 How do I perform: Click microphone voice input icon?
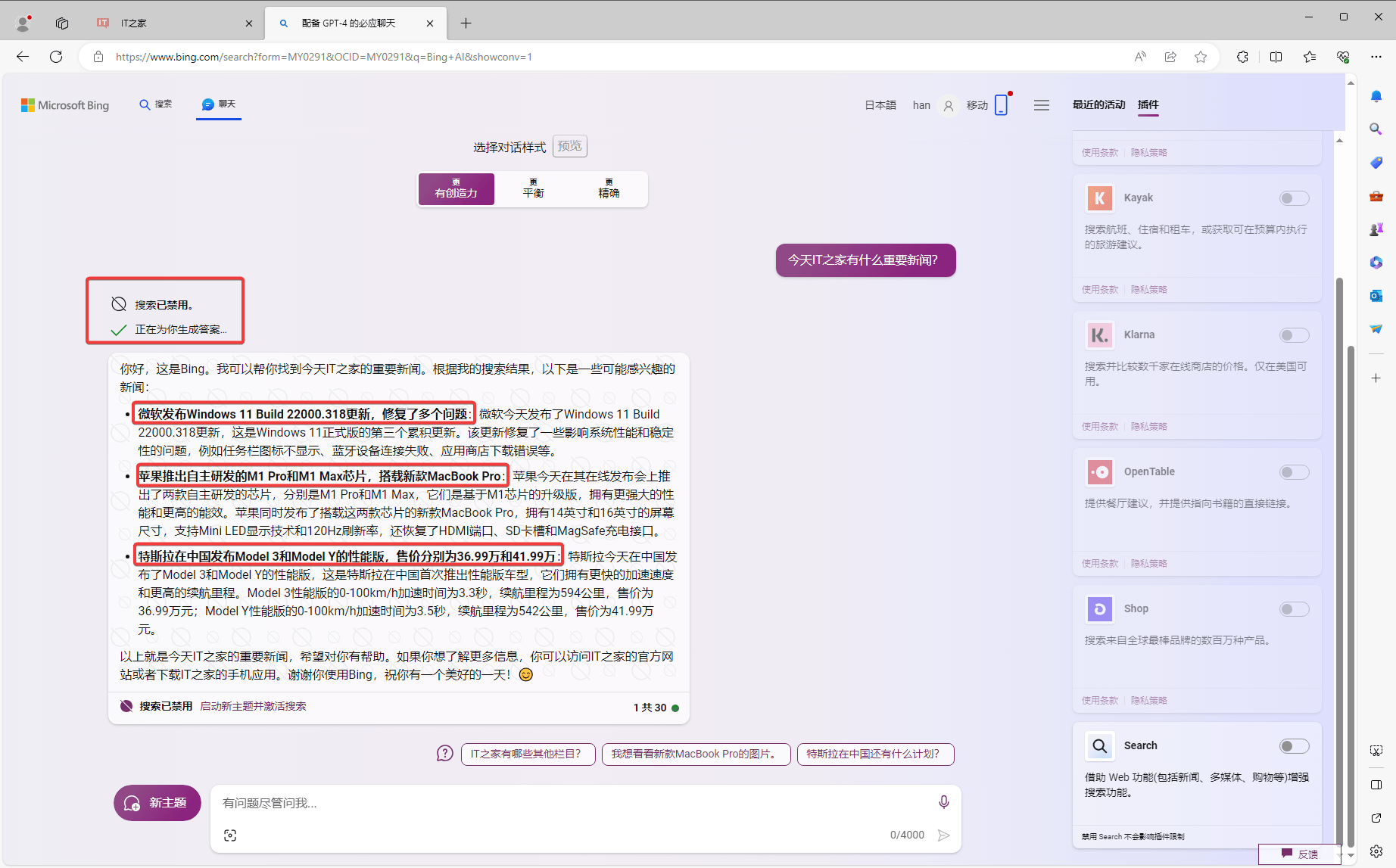click(943, 802)
